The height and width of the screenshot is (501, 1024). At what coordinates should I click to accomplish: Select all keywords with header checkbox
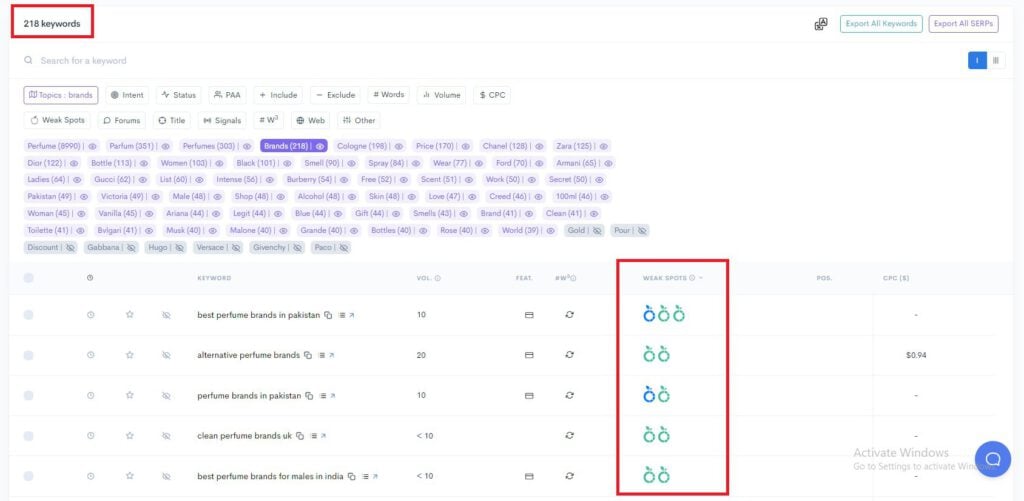click(x=28, y=278)
